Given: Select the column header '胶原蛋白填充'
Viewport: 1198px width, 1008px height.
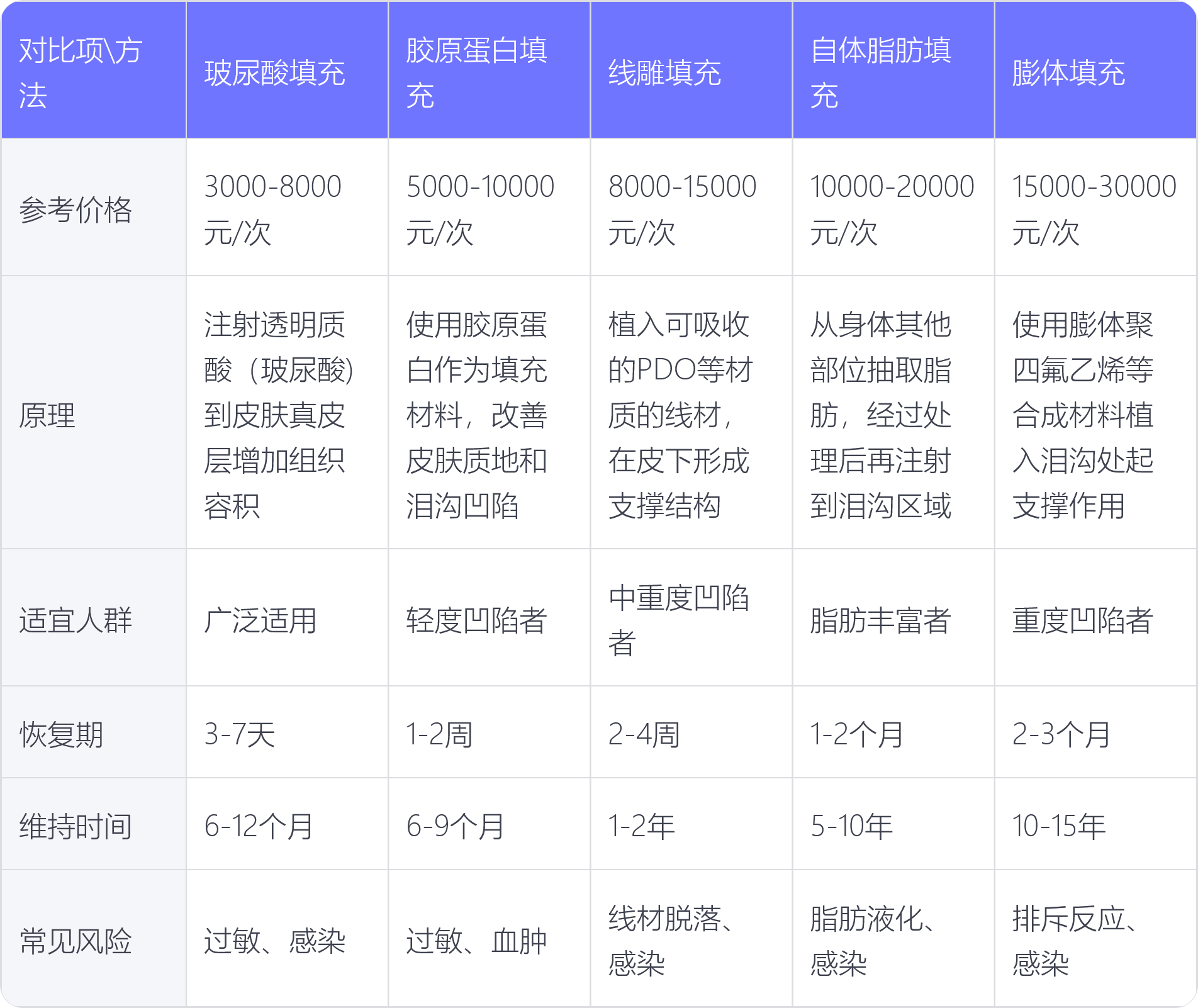Looking at the screenshot, I should click(489, 70).
